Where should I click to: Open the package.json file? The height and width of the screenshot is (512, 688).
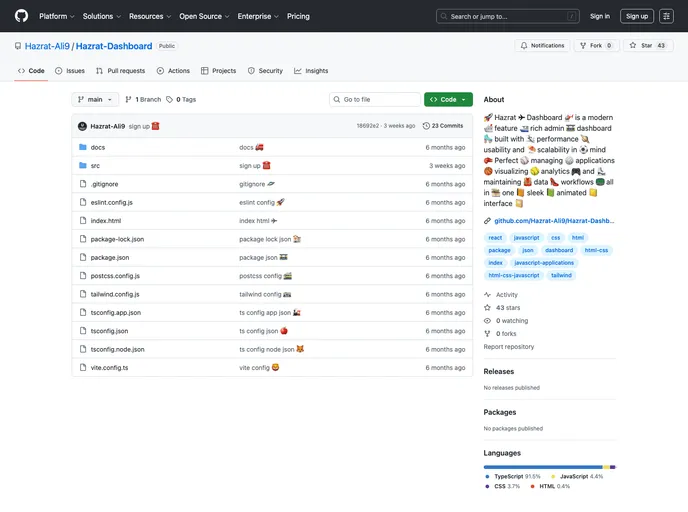(x=110, y=258)
